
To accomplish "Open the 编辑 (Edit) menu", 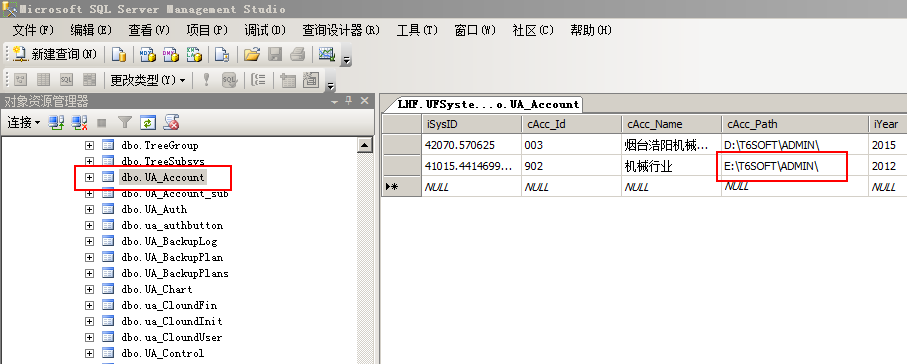I will 91,30.
